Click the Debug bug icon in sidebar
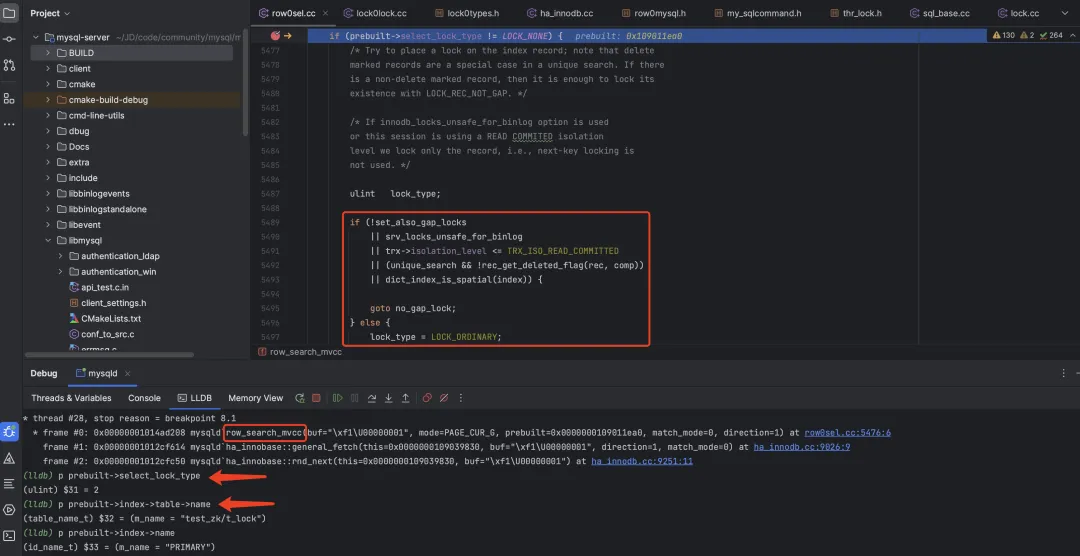 pyautogui.click(x=10, y=432)
